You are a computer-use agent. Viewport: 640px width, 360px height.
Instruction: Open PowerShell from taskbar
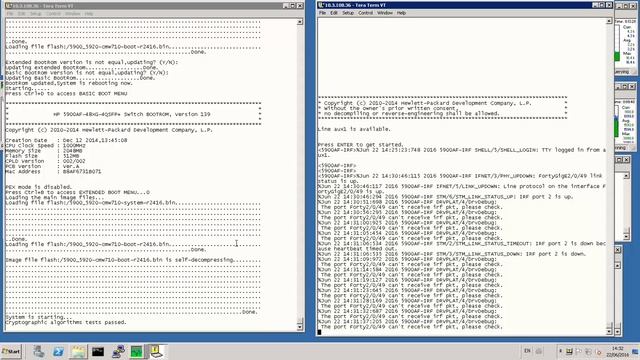coord(58,351)
